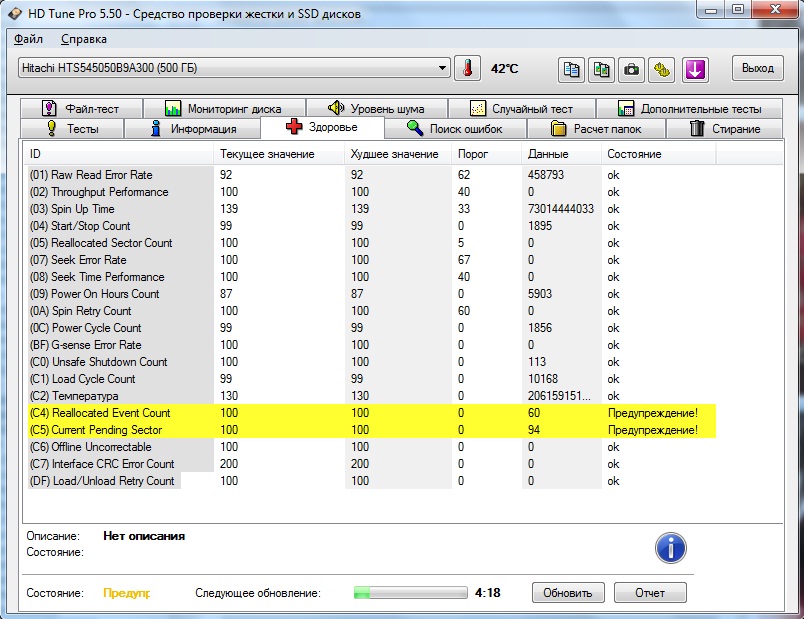The width and height of the screenshot is (804, 619).
Task: Click the Выход button
Action: coord(758,68)
